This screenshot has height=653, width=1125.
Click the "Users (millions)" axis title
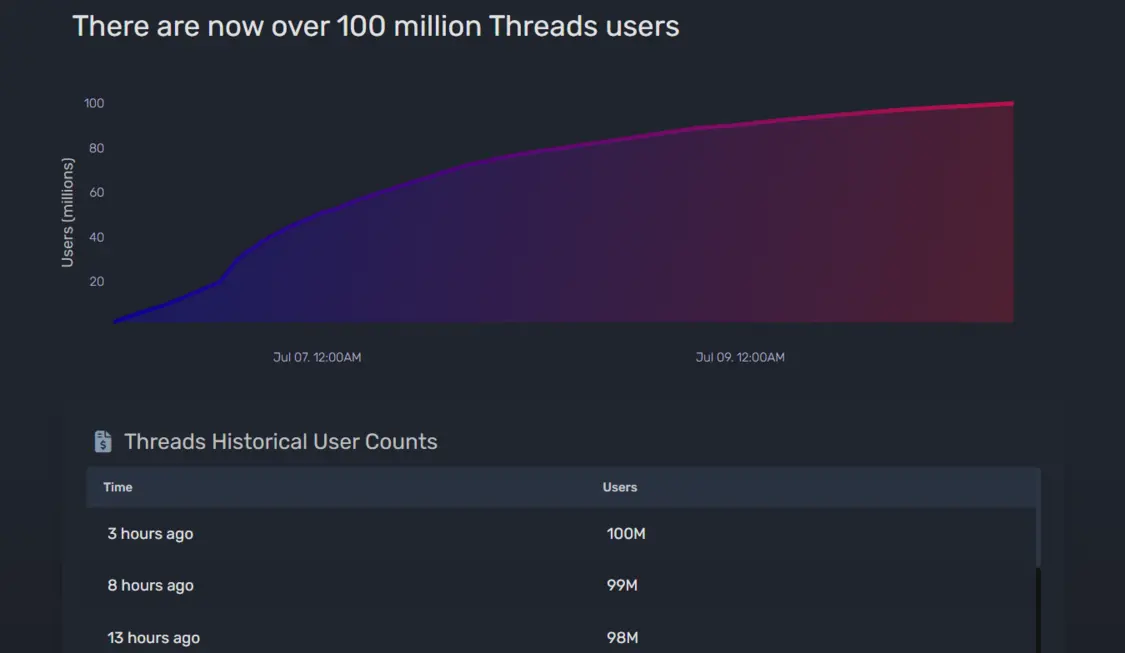68,212
